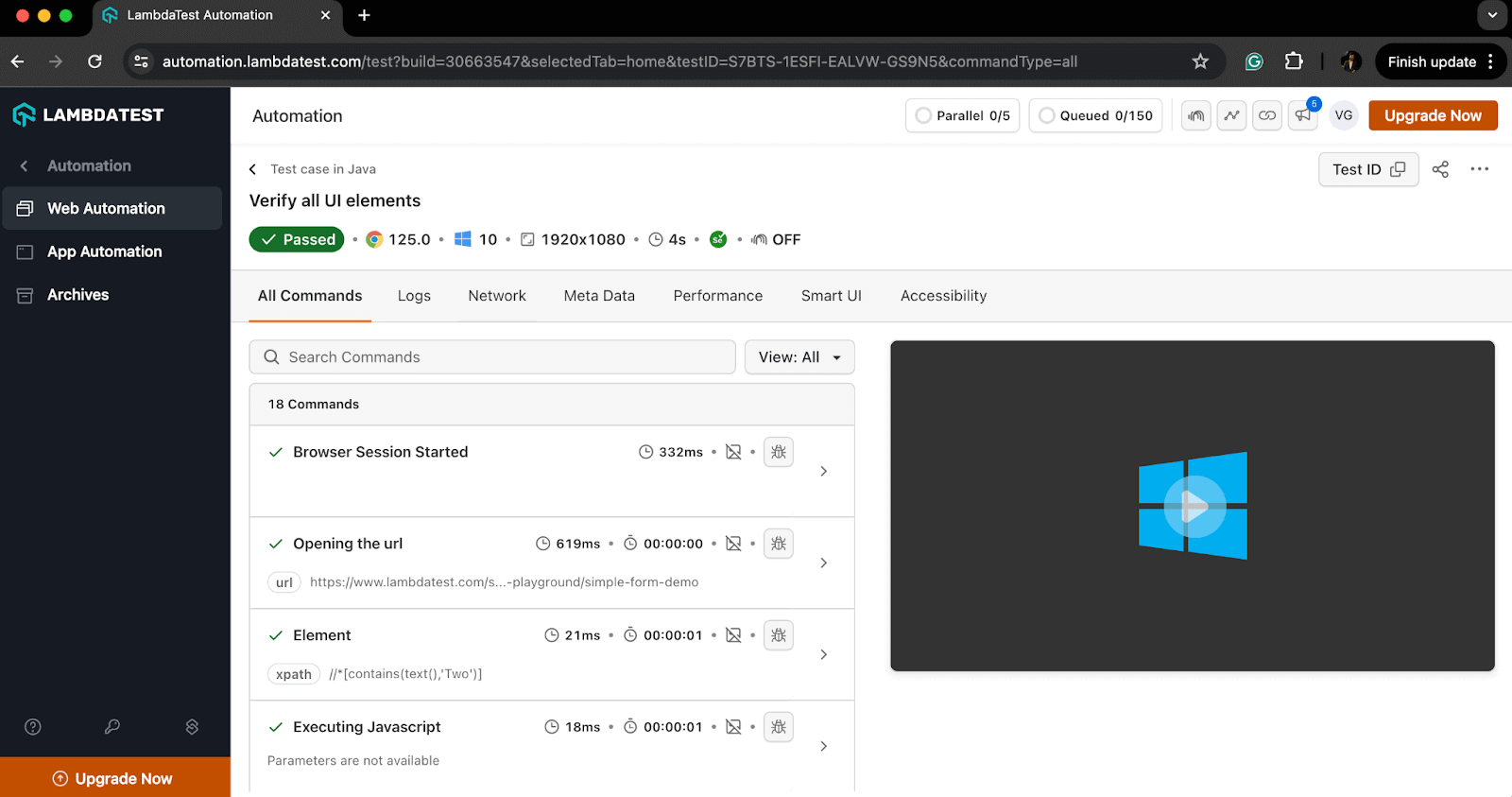The height and width of the screenshot is (797, 1512).
Task: Click the orange Upgrade Now header button
Action: click(x=1432, y=115)
